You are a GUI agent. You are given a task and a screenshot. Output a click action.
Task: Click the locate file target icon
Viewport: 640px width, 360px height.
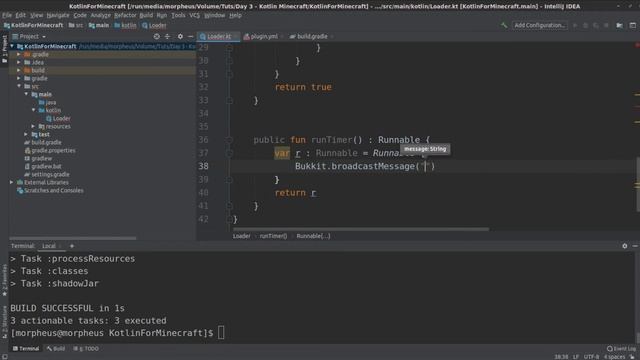click(x=156, y=36)
